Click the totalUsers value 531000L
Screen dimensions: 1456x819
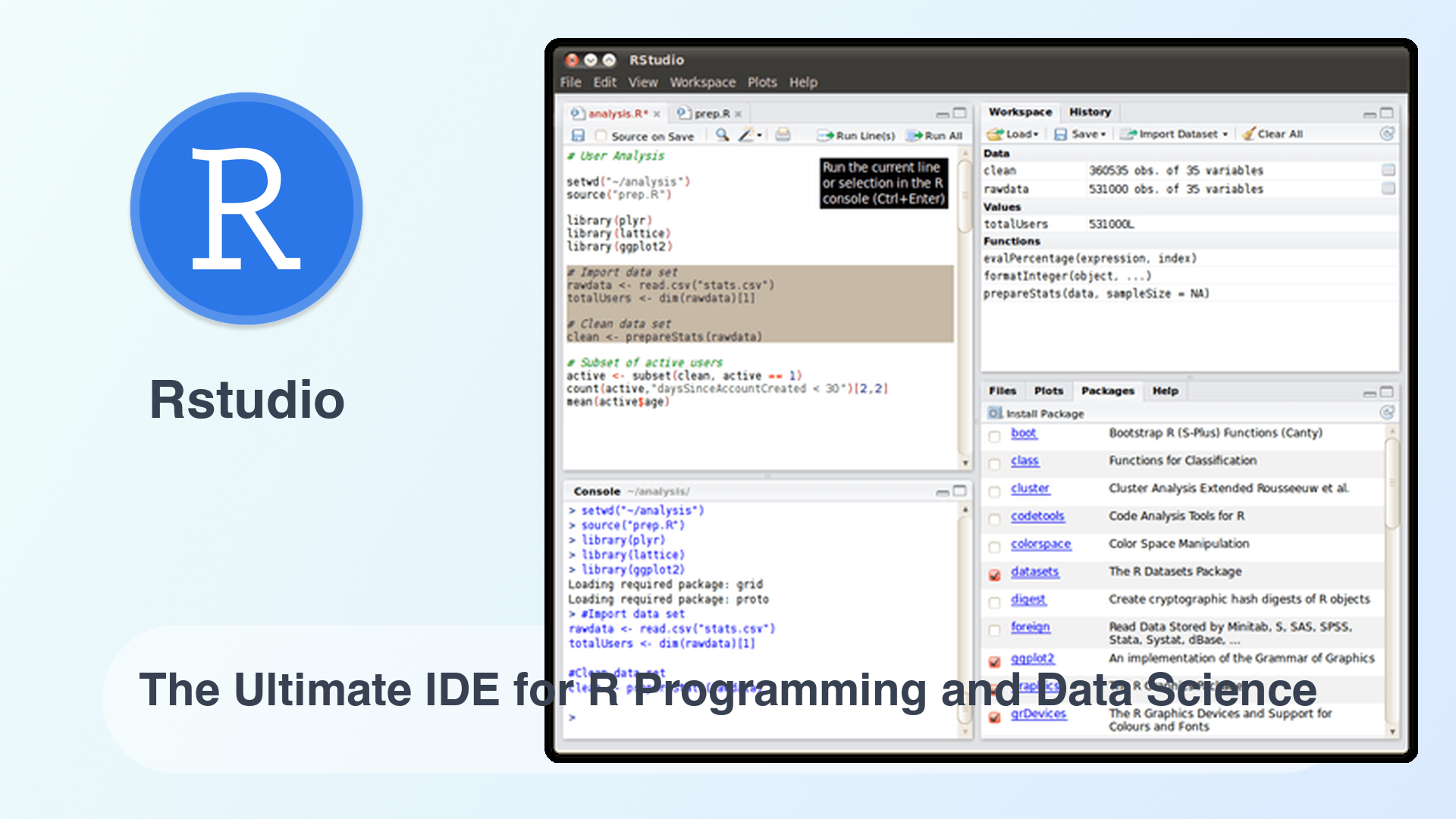pyautogui.click(x=1111, y=224)
